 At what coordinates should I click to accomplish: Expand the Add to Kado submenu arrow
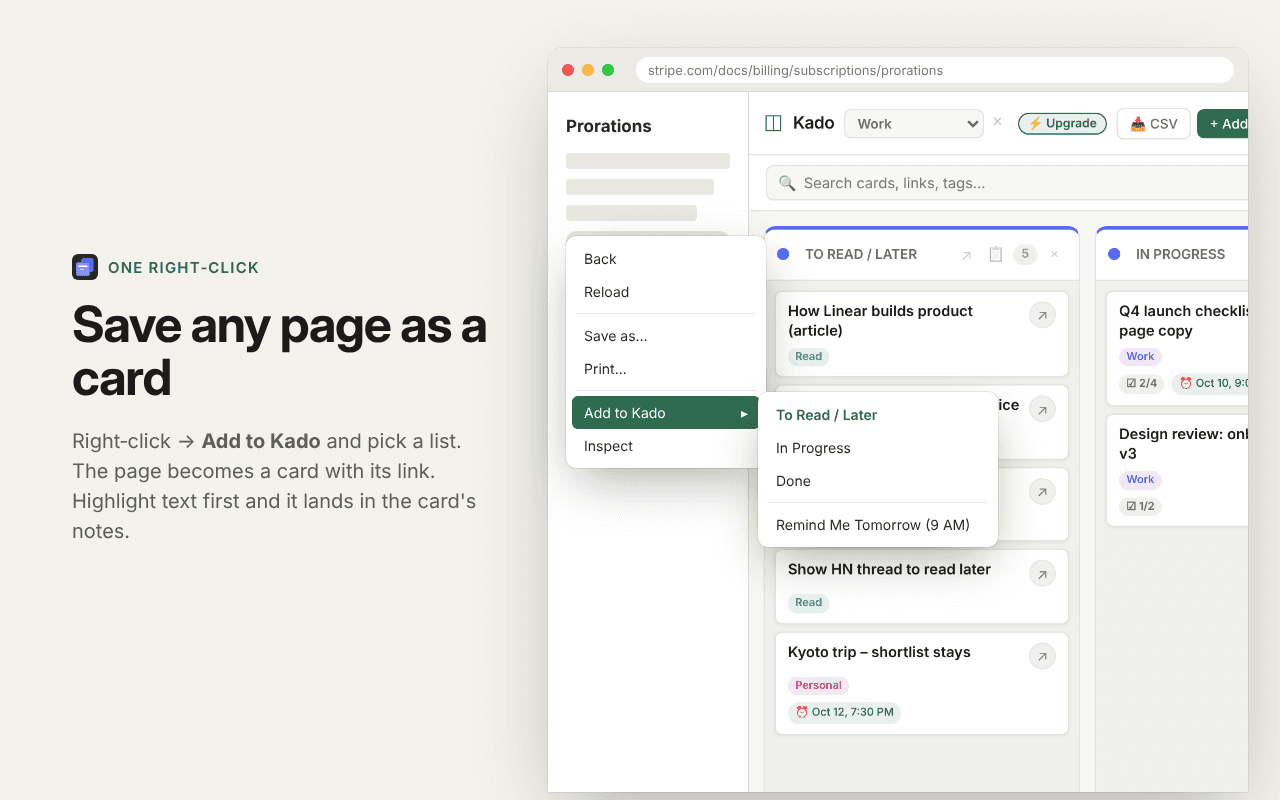(744, 413)
